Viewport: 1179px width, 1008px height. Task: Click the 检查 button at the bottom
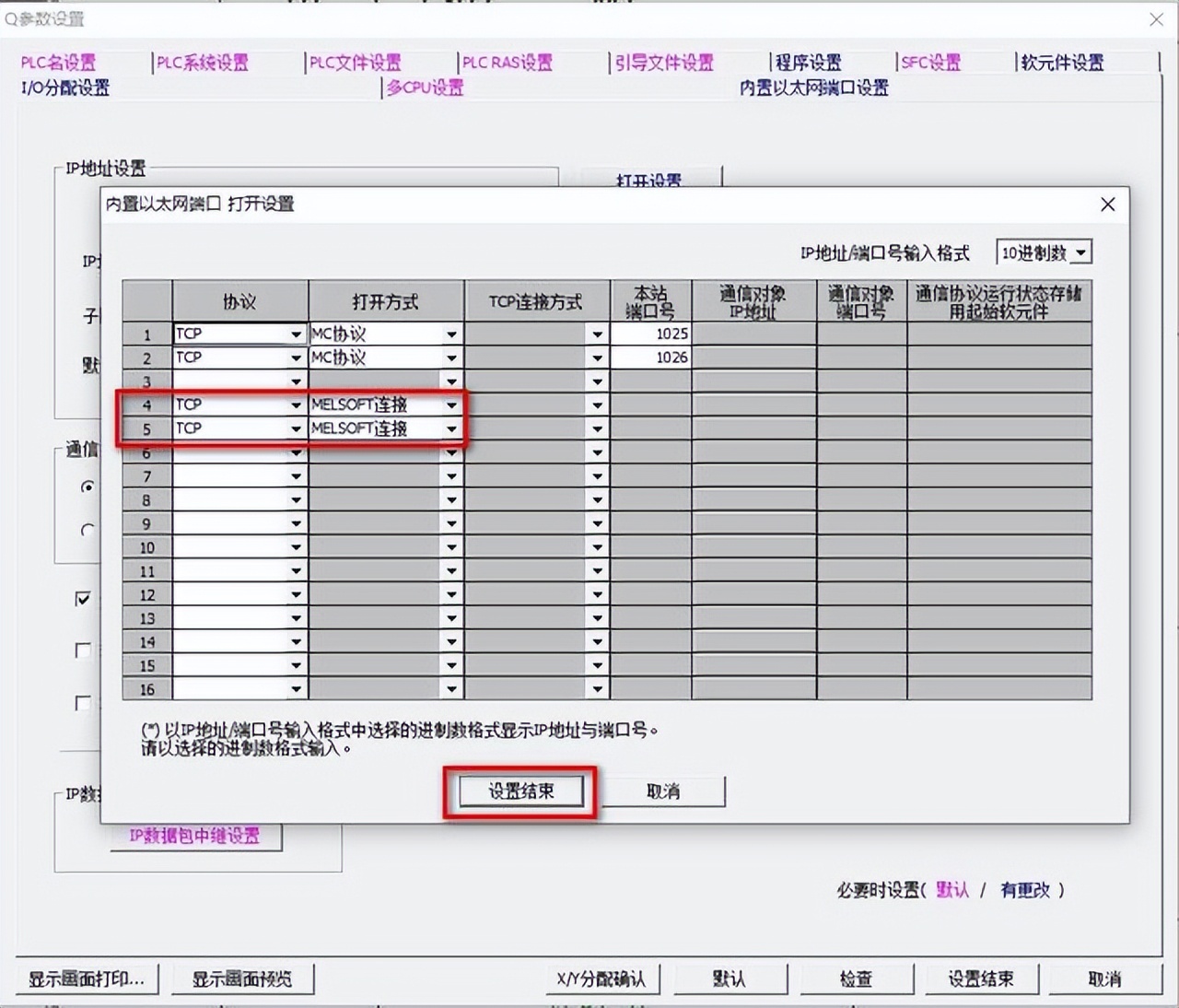856,979
